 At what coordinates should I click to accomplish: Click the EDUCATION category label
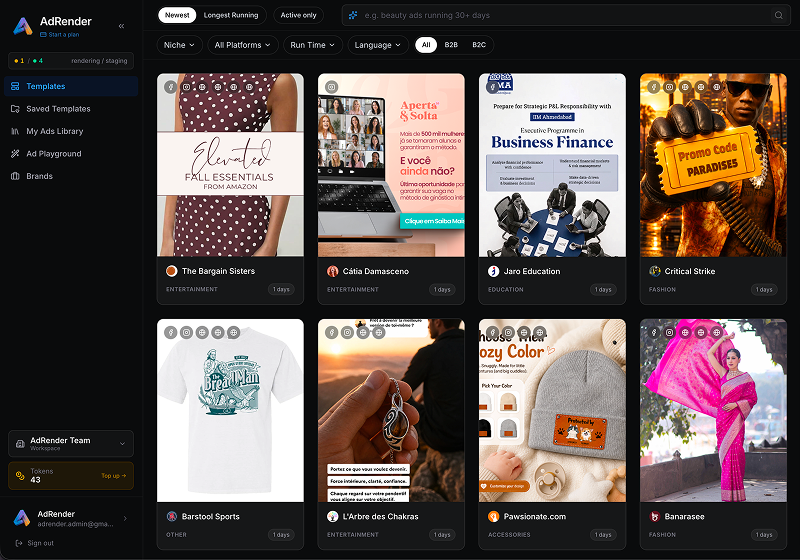506,290
